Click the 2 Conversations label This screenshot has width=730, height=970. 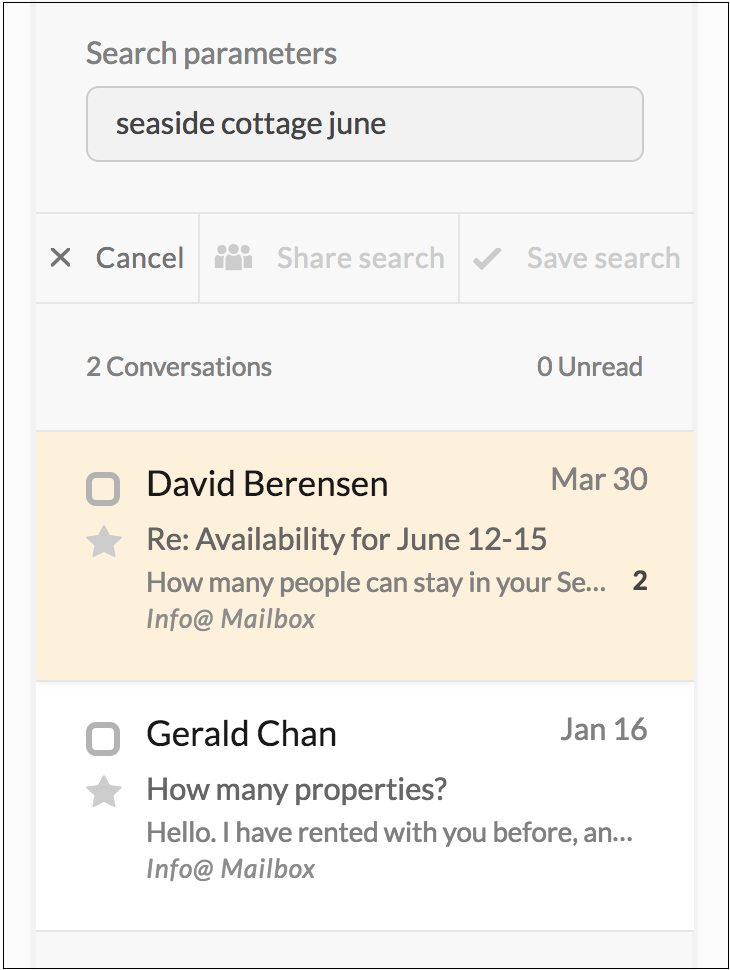[x=179, y=367]
